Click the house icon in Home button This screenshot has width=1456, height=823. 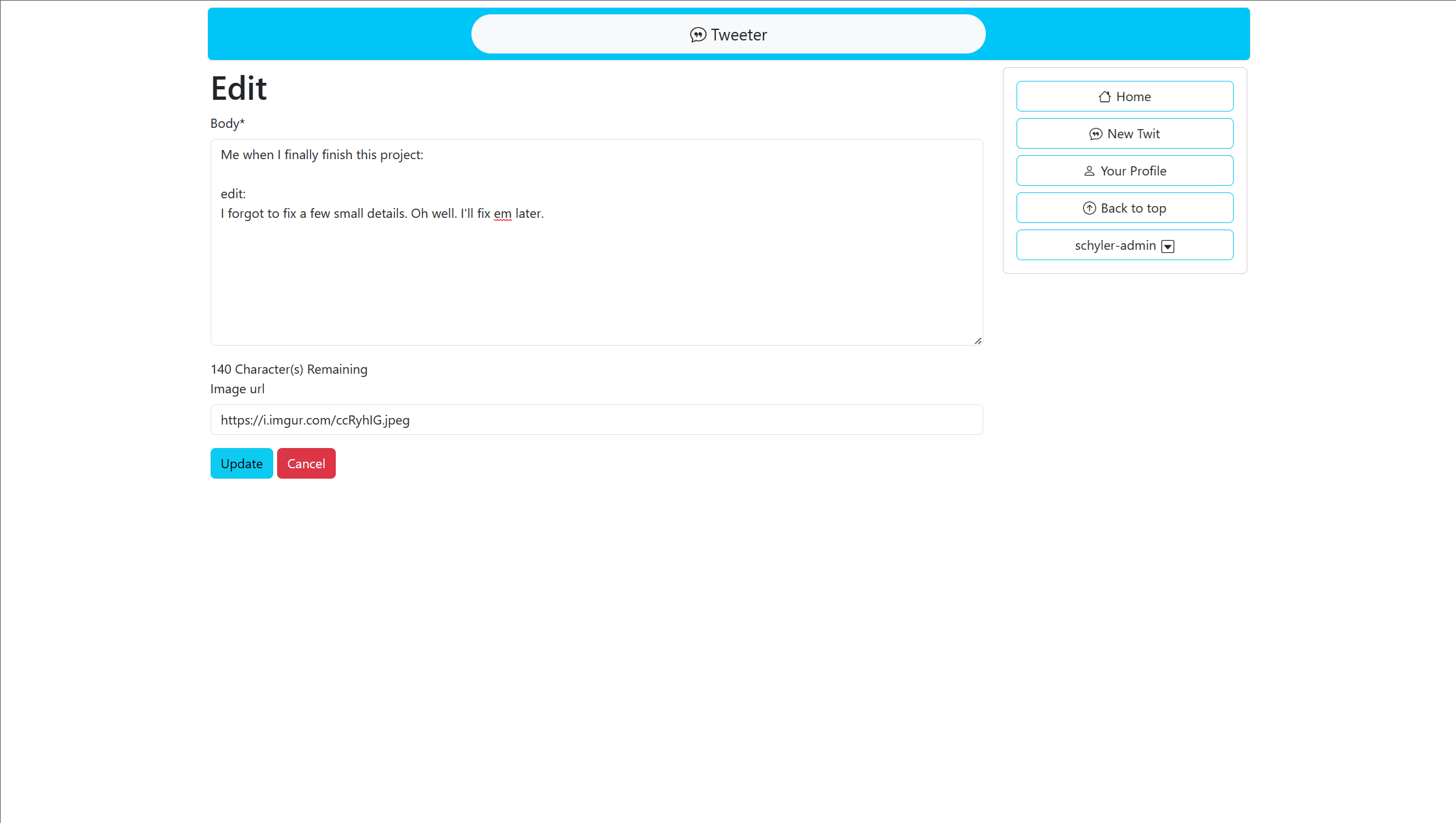click(x=1105, y=97)
